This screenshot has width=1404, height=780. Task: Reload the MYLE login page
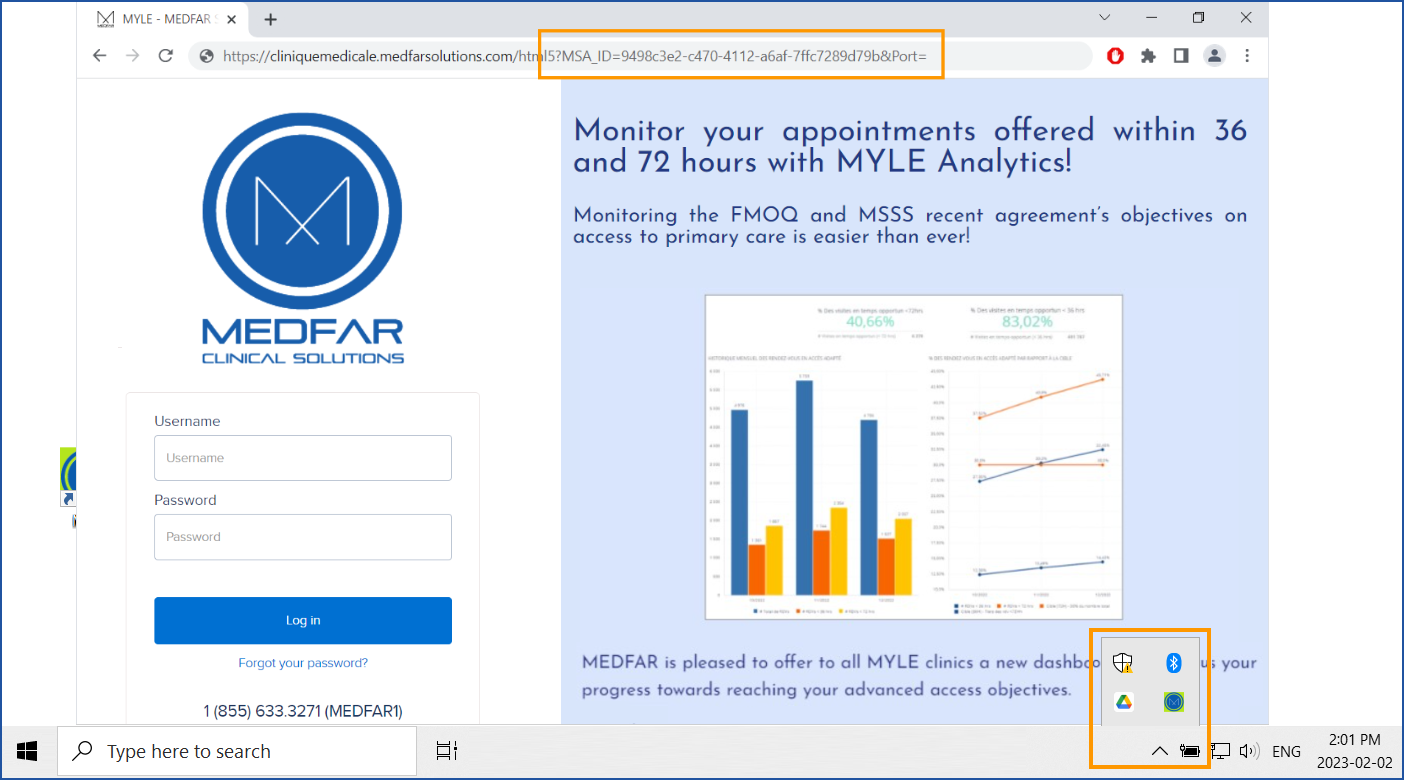click(x=166, y=56)
